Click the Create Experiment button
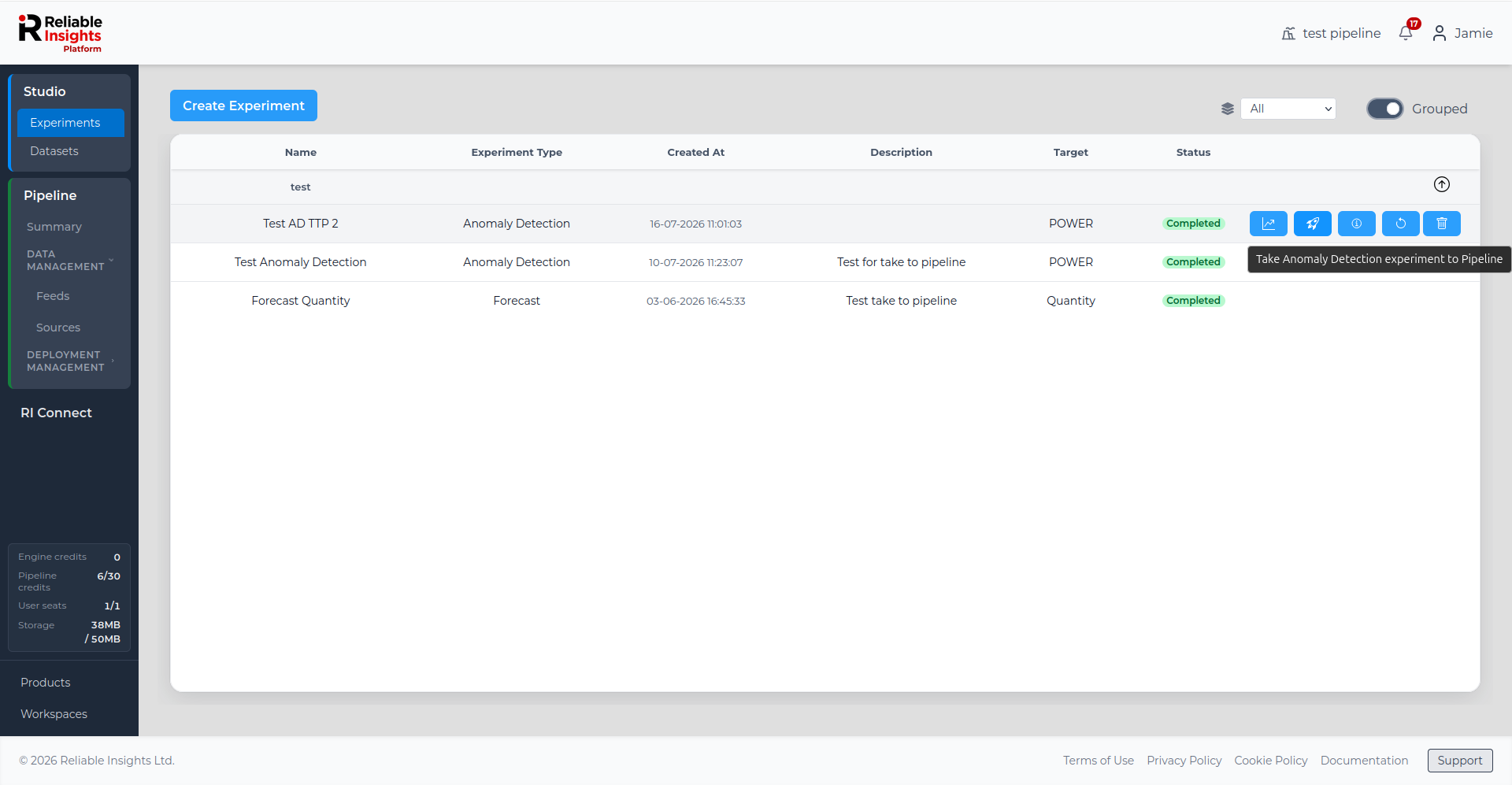 click(x=243, y=106)
